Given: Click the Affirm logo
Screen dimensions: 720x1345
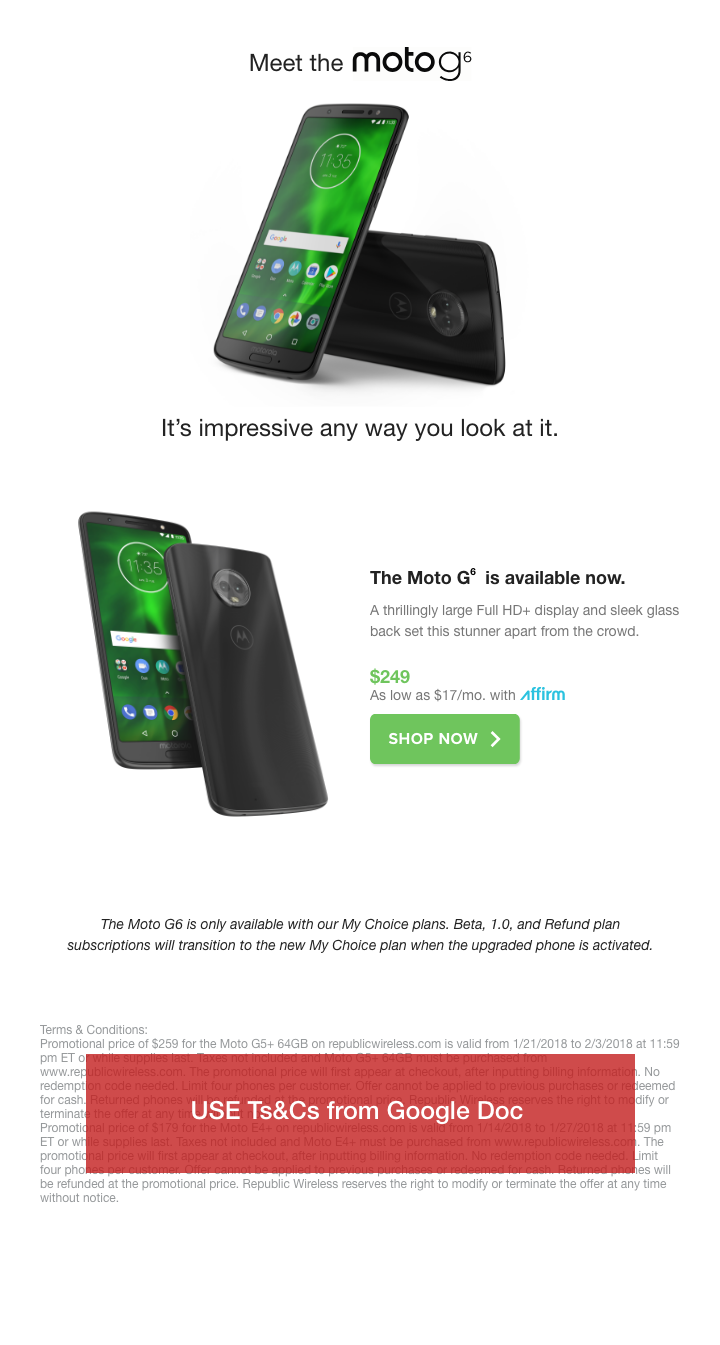Looking at the screenshot, I should [x=543, y=694].
